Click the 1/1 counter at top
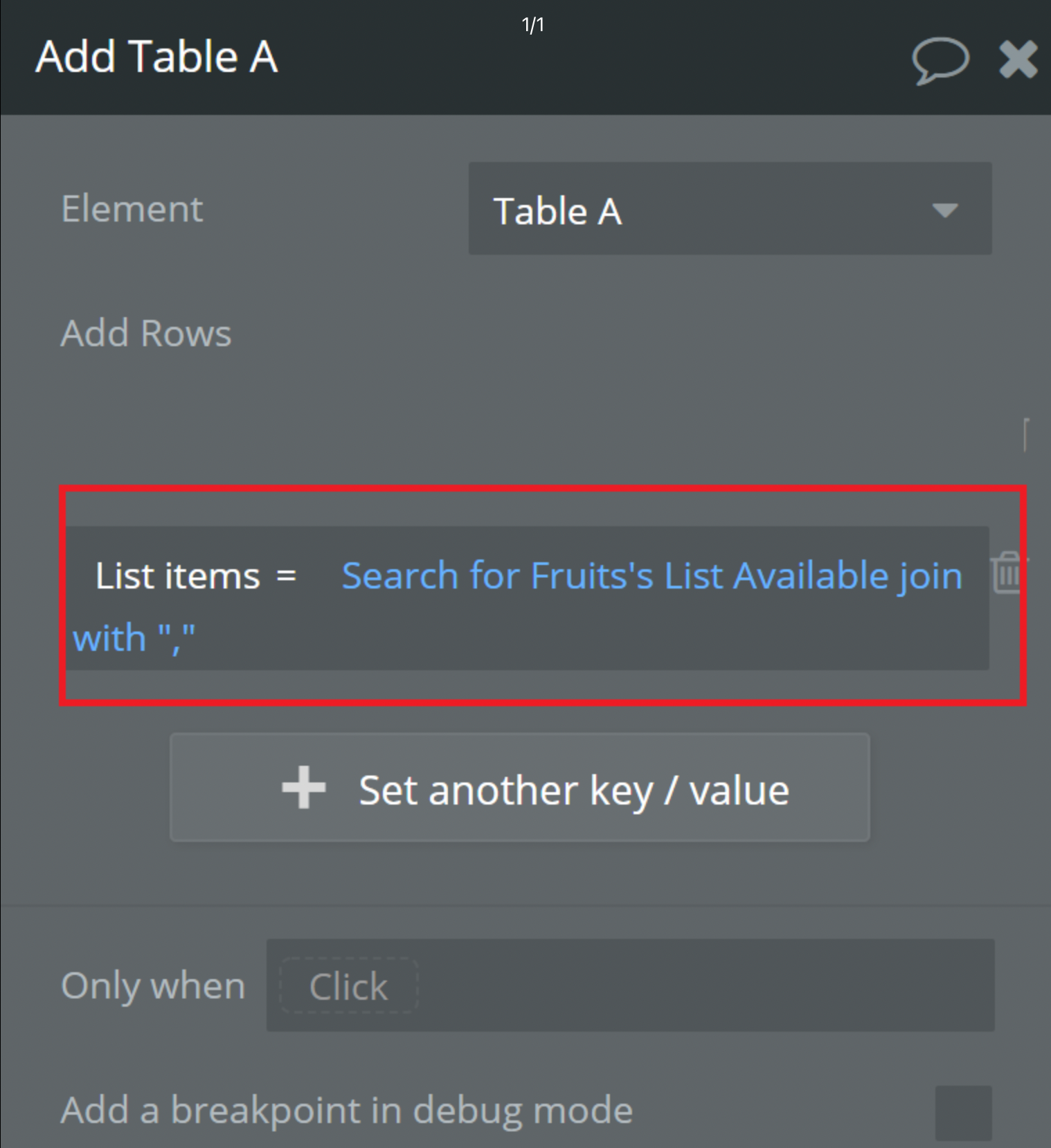Viewport: 1051px width, 1148px height. coord(532,25)
